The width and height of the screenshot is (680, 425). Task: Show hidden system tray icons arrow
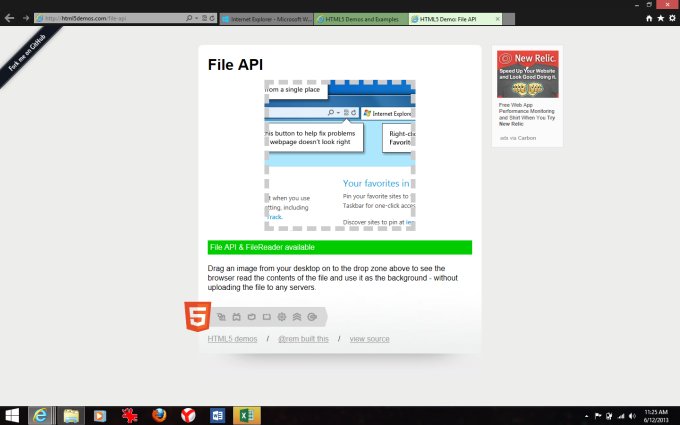tap(586, 416)
